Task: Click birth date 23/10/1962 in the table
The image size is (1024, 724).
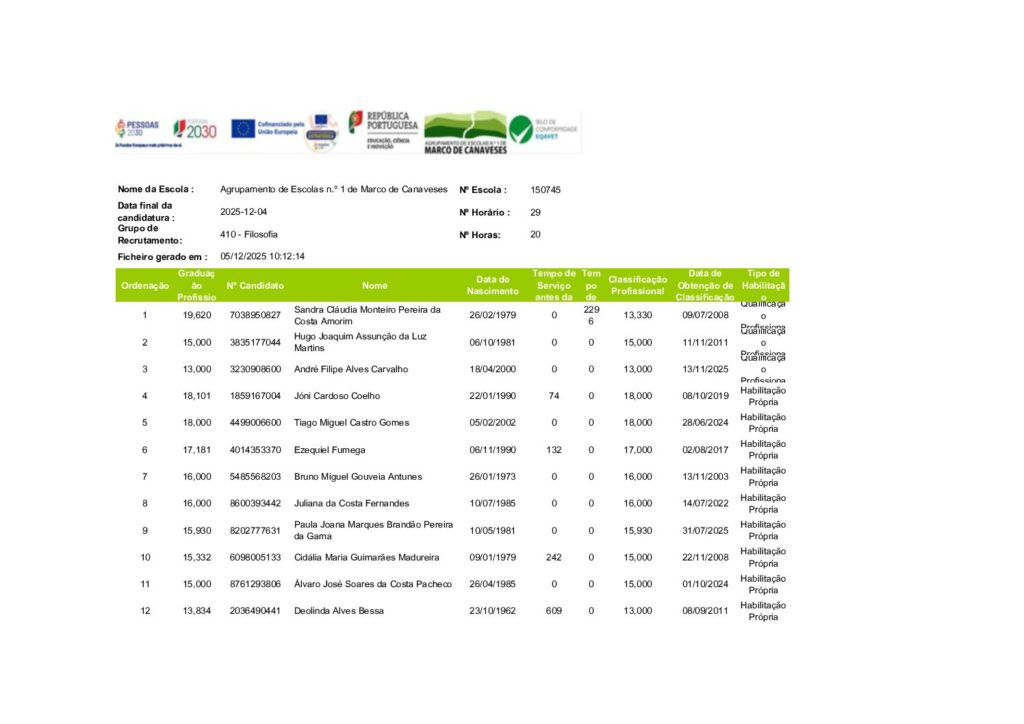Action: [492, 611]
